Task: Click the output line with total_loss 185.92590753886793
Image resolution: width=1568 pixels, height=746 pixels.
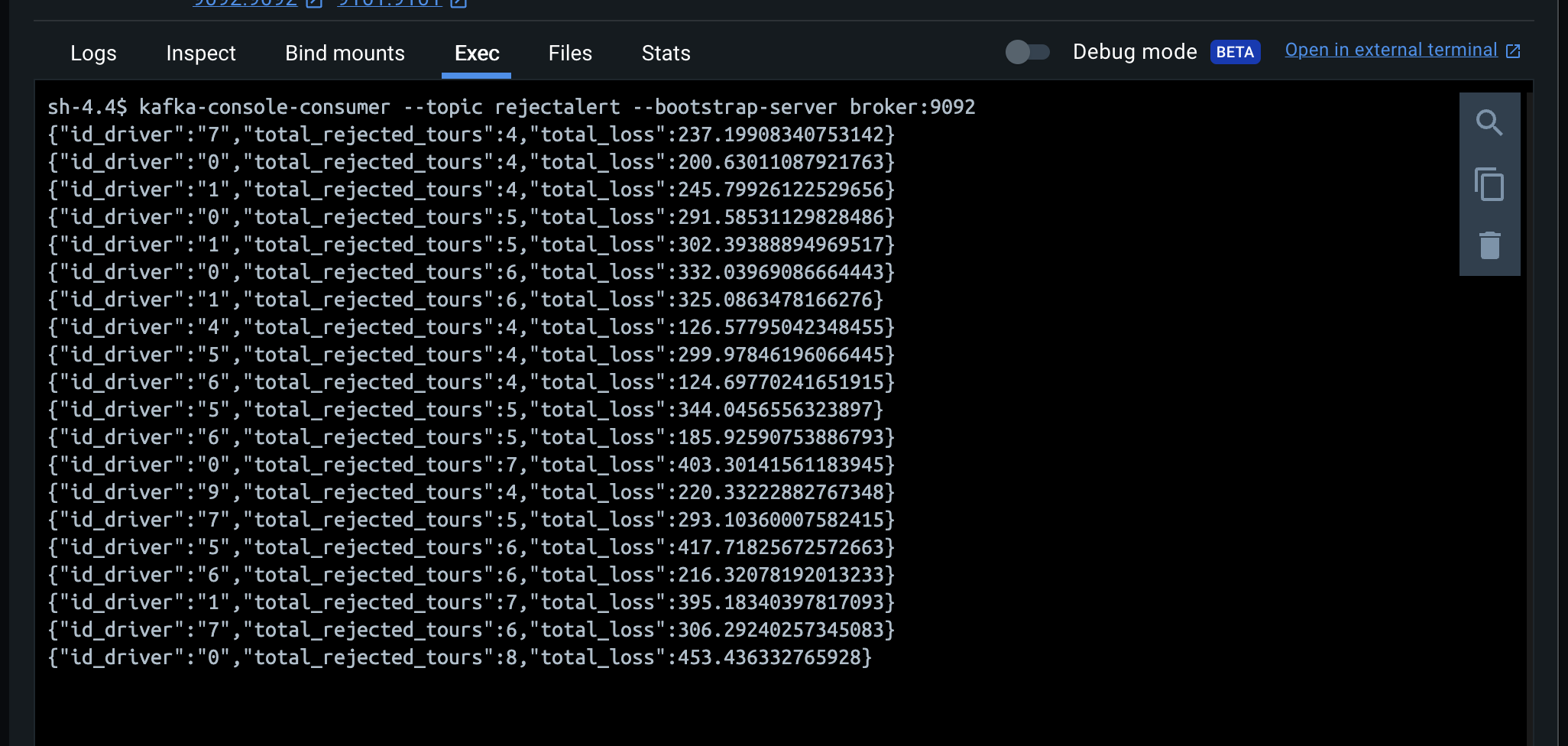Action: coord(471,437)
